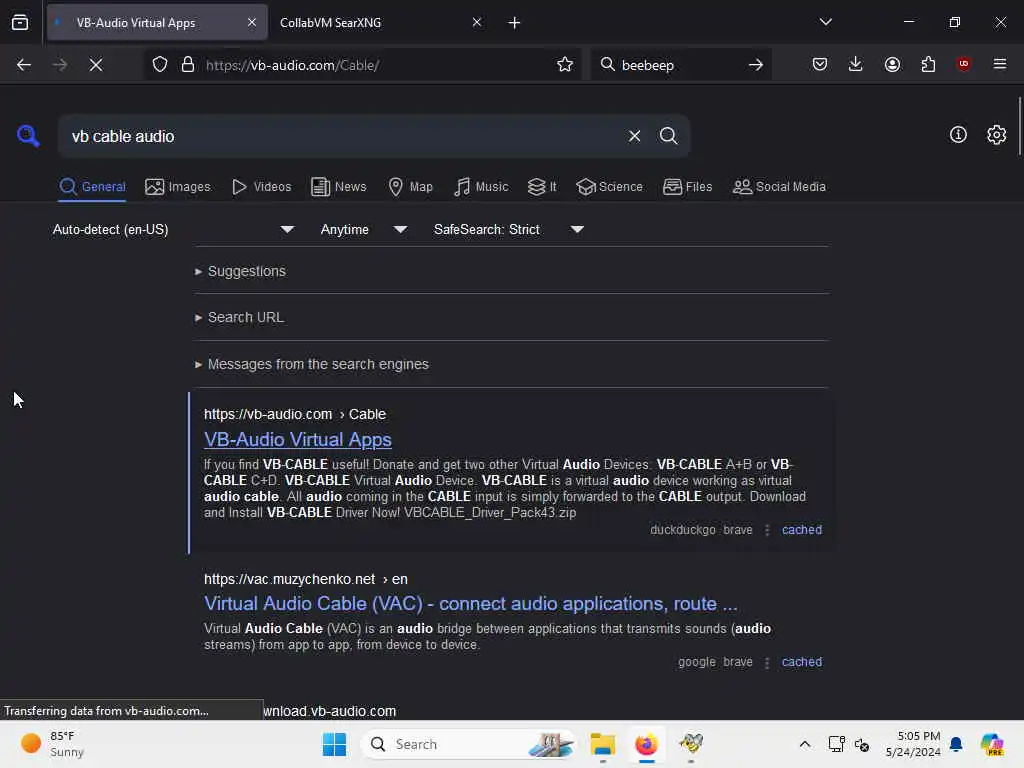Switch to IT search category

point(542,187)
